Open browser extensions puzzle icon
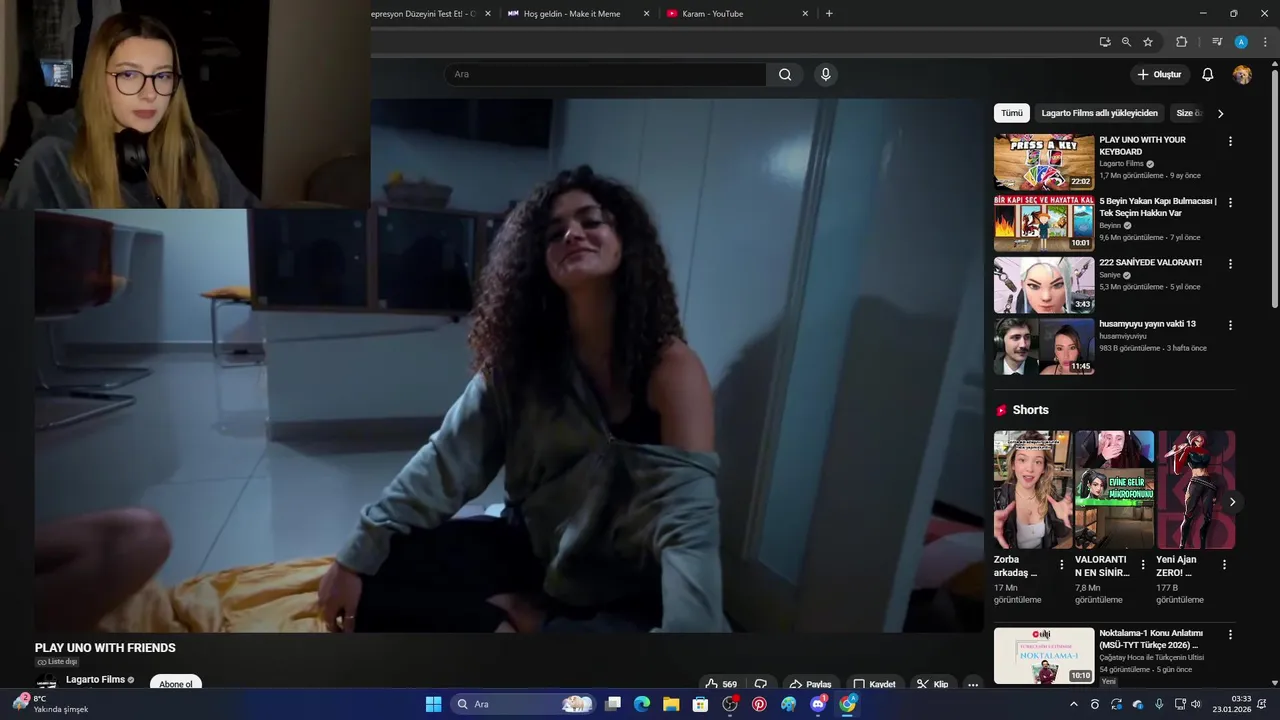This screenshot has height=720, width=1280. point(1181,42)
